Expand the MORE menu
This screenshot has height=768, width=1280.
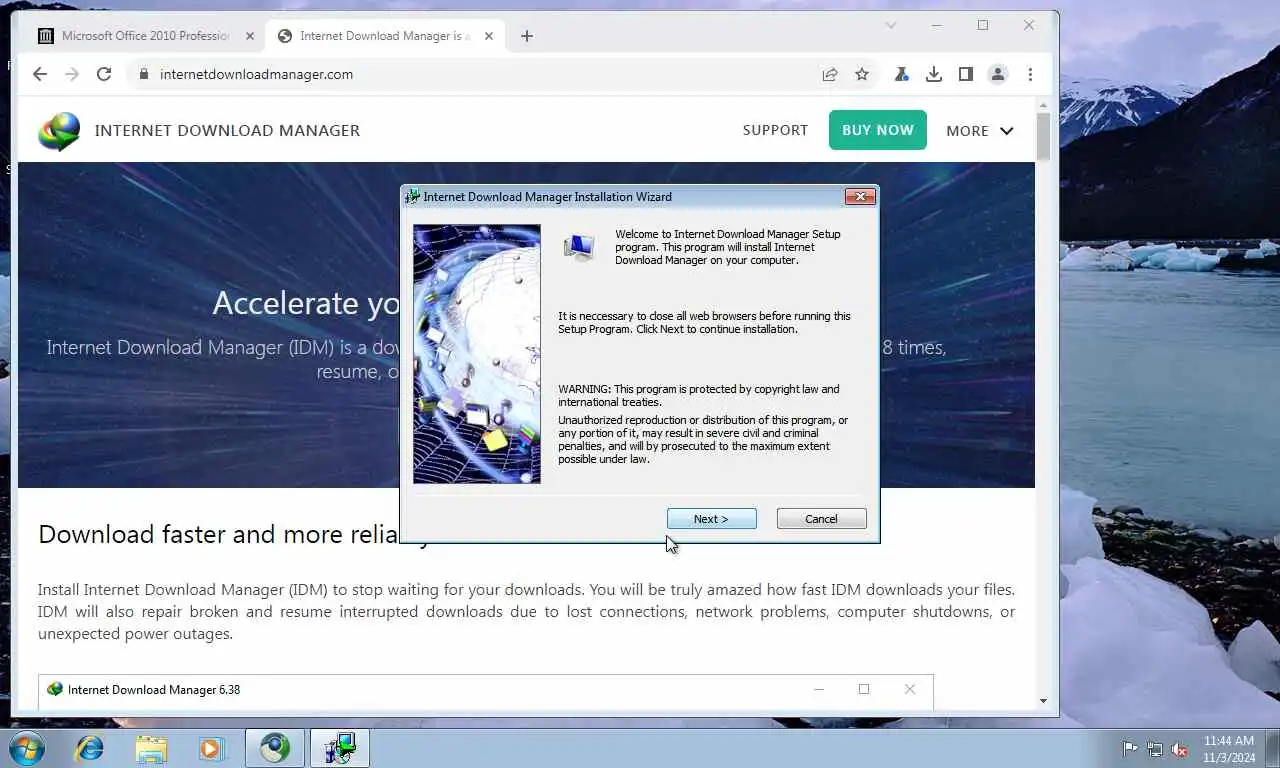click(x=980, y=131)
